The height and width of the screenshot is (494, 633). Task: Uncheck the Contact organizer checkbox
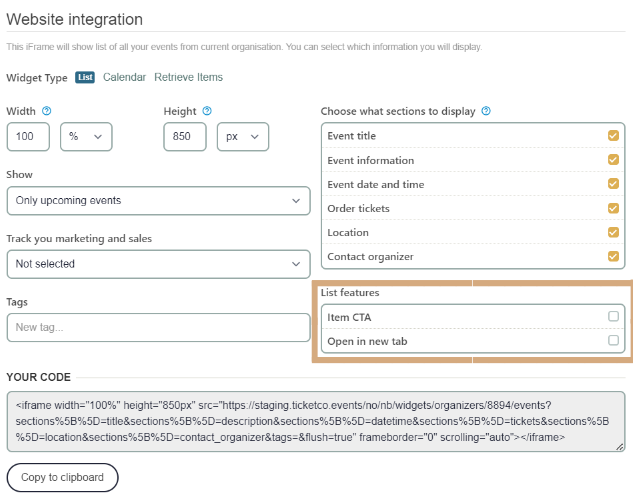pyautogui.click(x=613, y=256)
